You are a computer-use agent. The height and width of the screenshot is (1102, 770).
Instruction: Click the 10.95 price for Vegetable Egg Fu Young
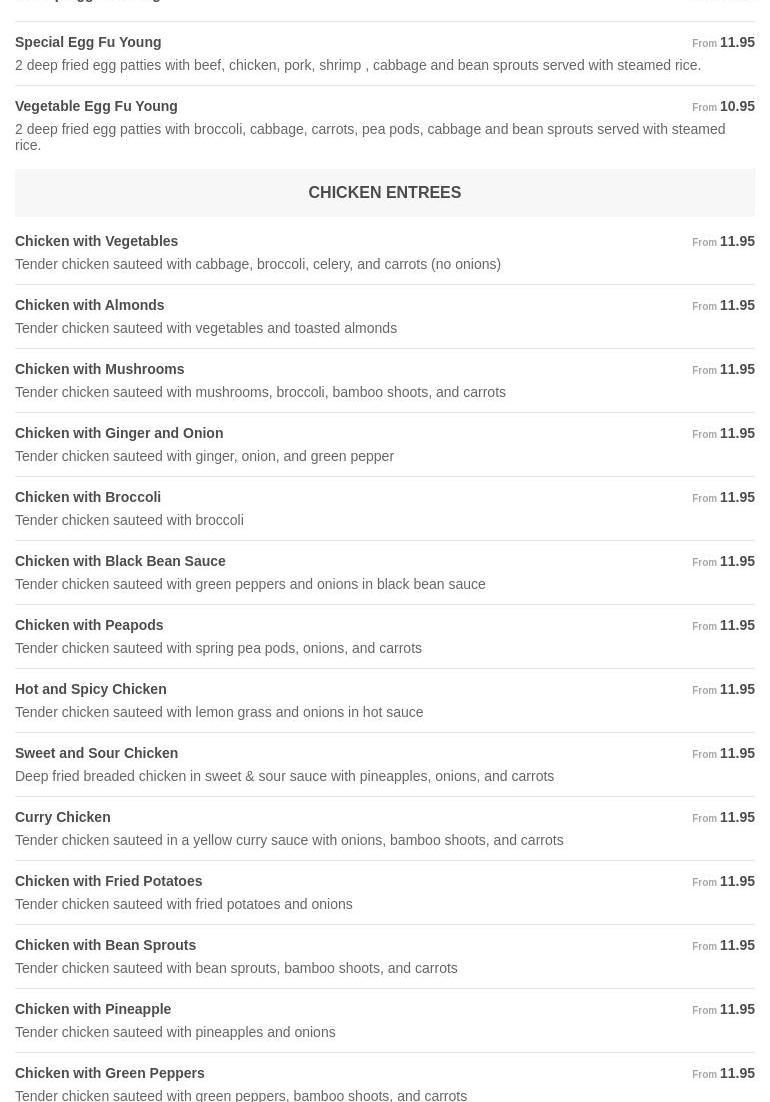[x=737, y=106]
